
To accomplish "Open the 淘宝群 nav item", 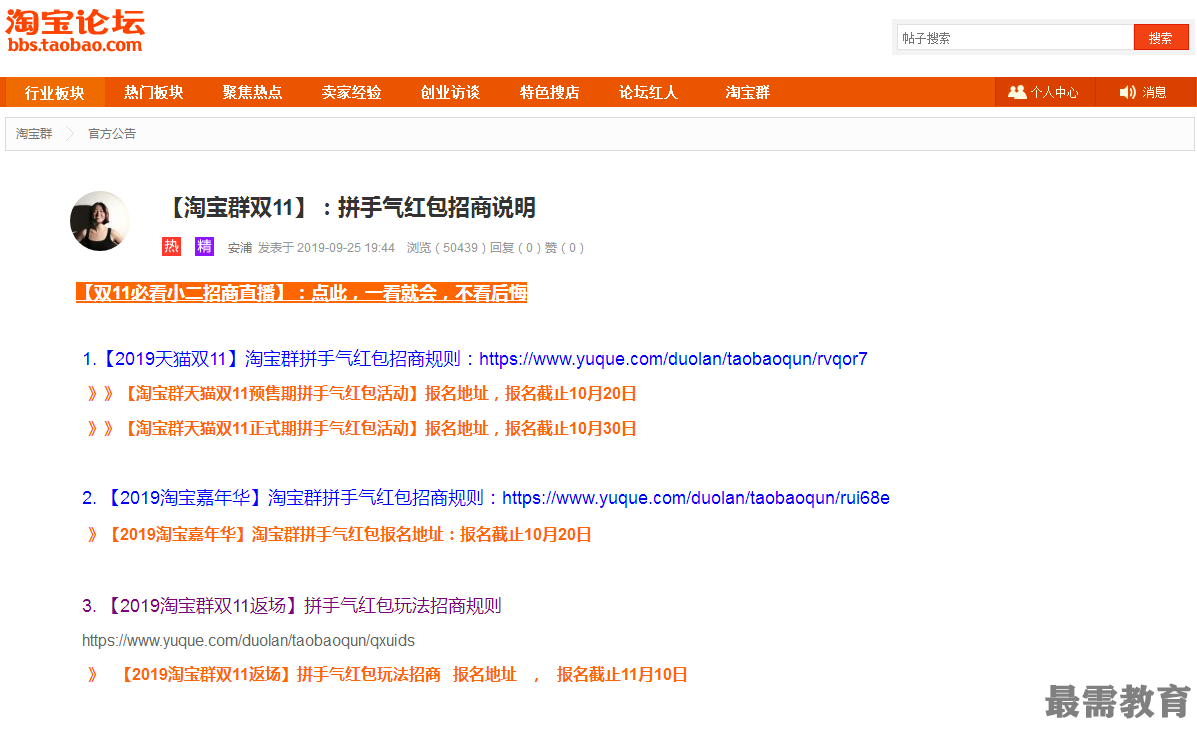I will (747, 92).
